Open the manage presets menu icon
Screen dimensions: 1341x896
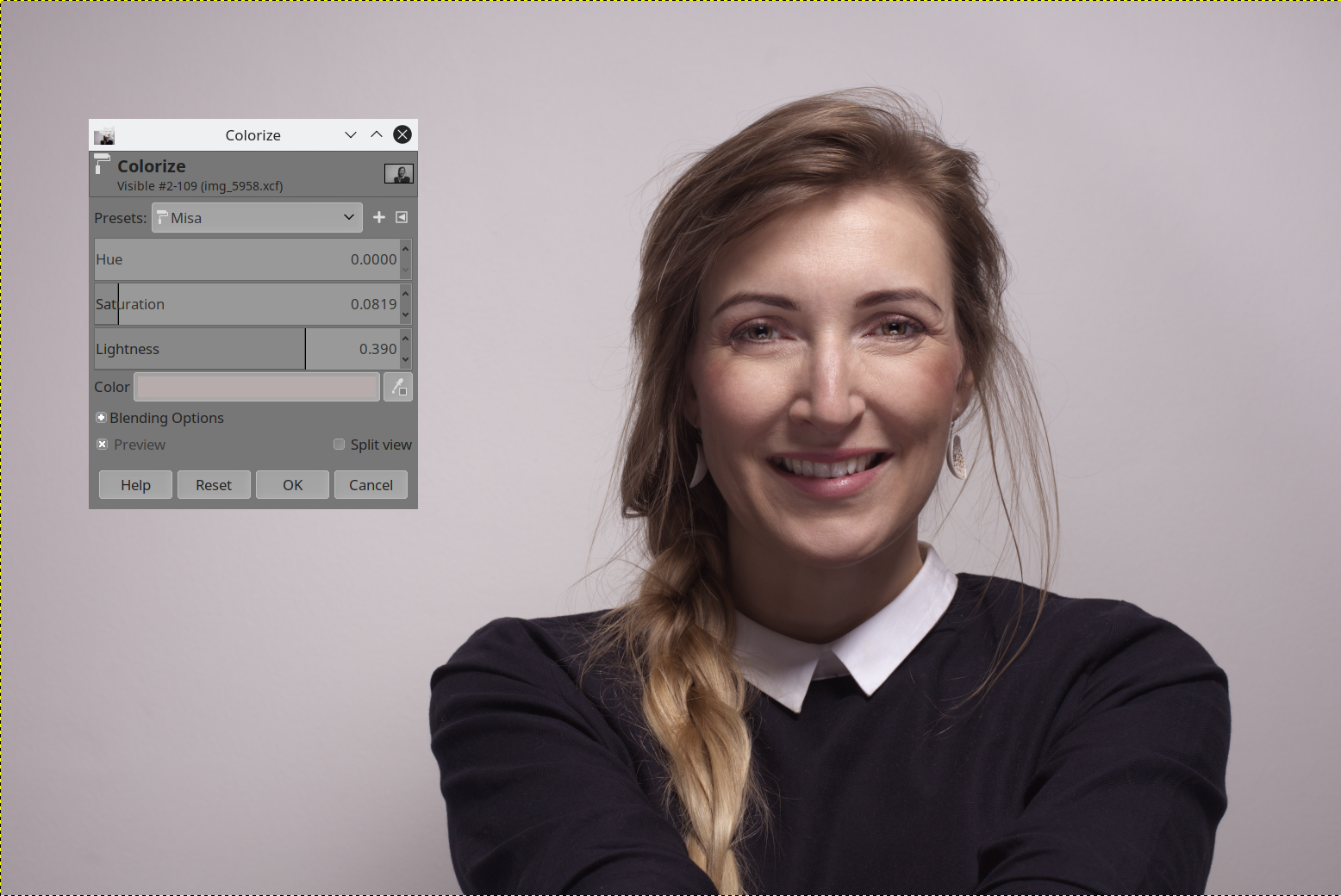pyautogui.click(x=402, y=217)
